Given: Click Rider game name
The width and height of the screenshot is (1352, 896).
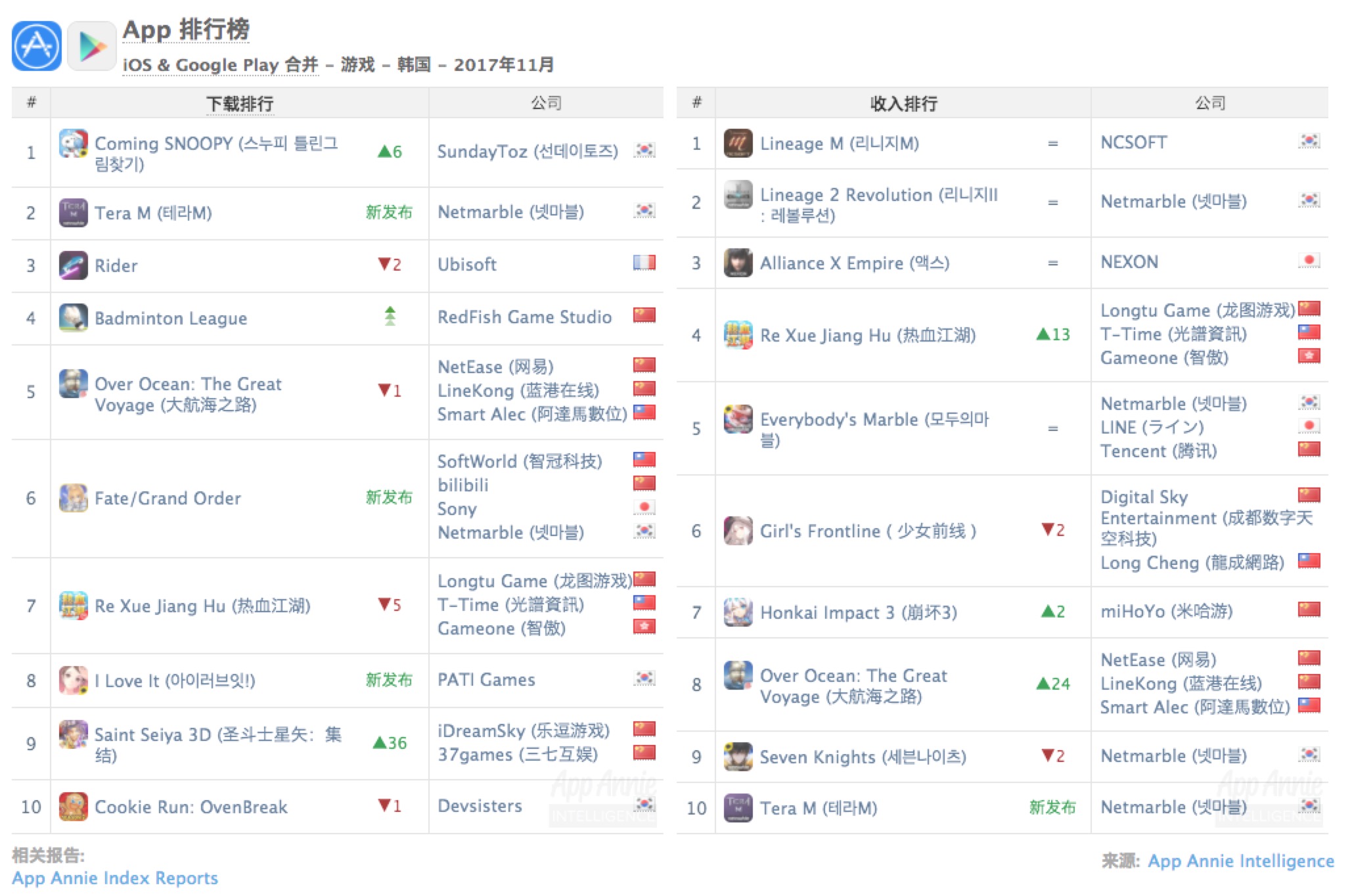Looking at the screenshot, I should tap(116, 266).
